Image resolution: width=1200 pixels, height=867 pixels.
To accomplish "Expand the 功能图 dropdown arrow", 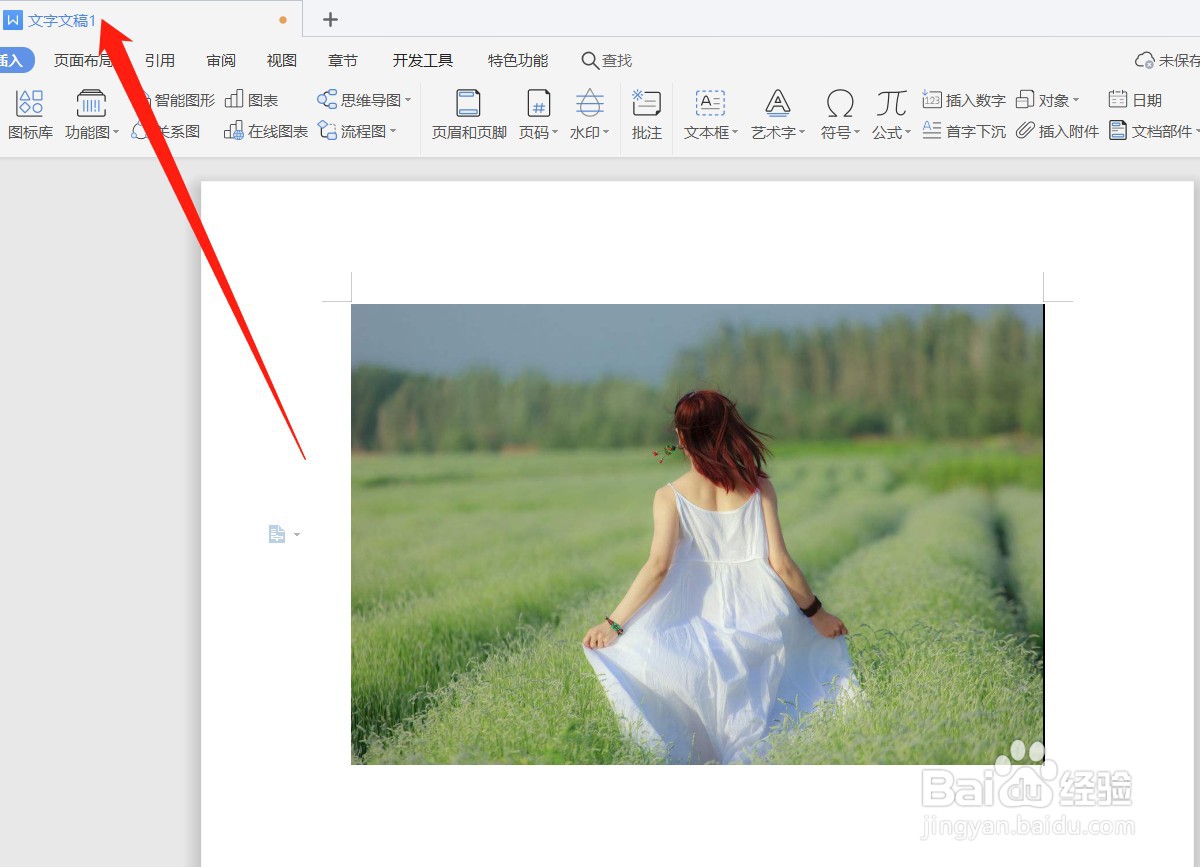I will point(116,132).
